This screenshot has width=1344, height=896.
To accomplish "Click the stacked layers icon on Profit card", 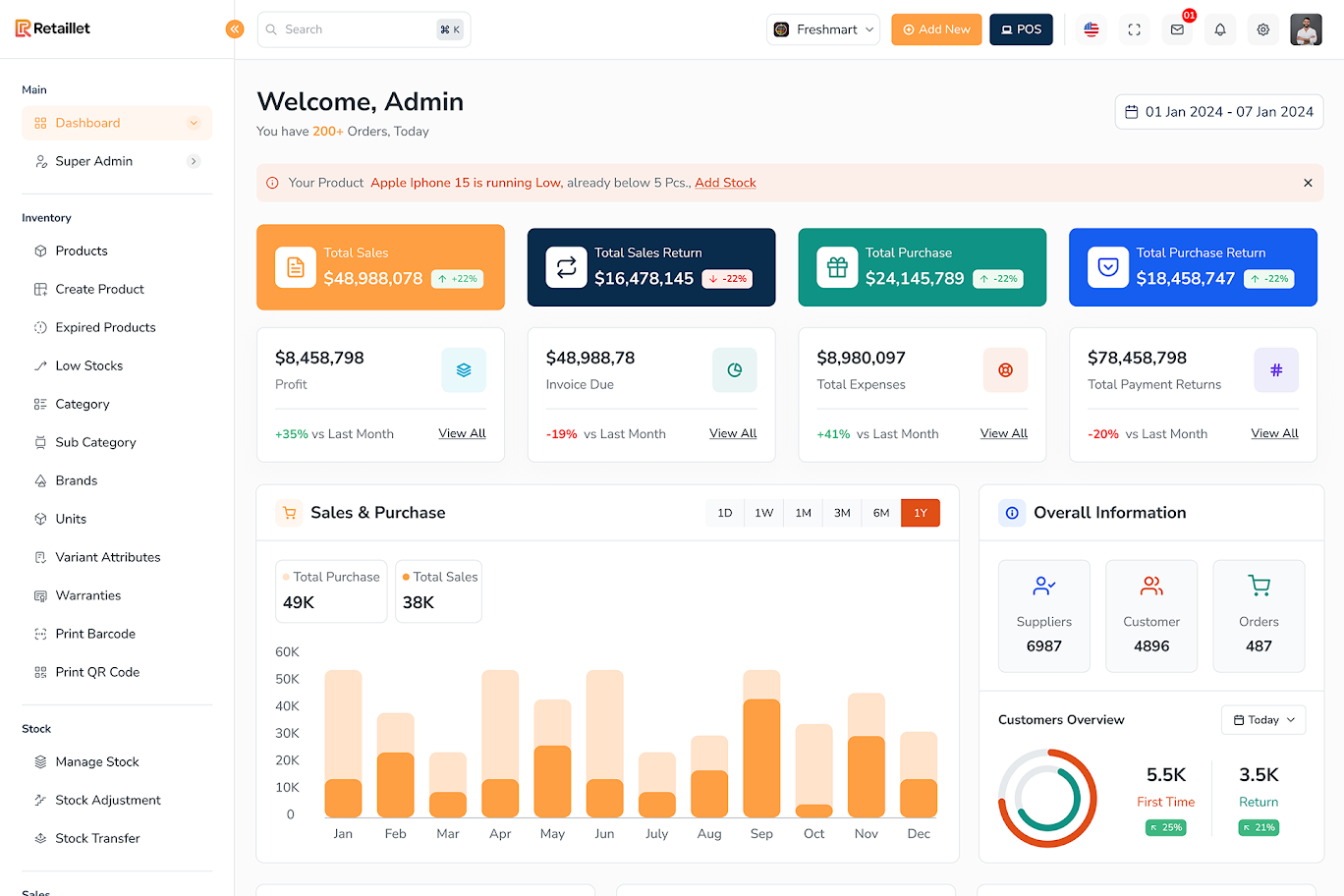I will coord(464,370).
